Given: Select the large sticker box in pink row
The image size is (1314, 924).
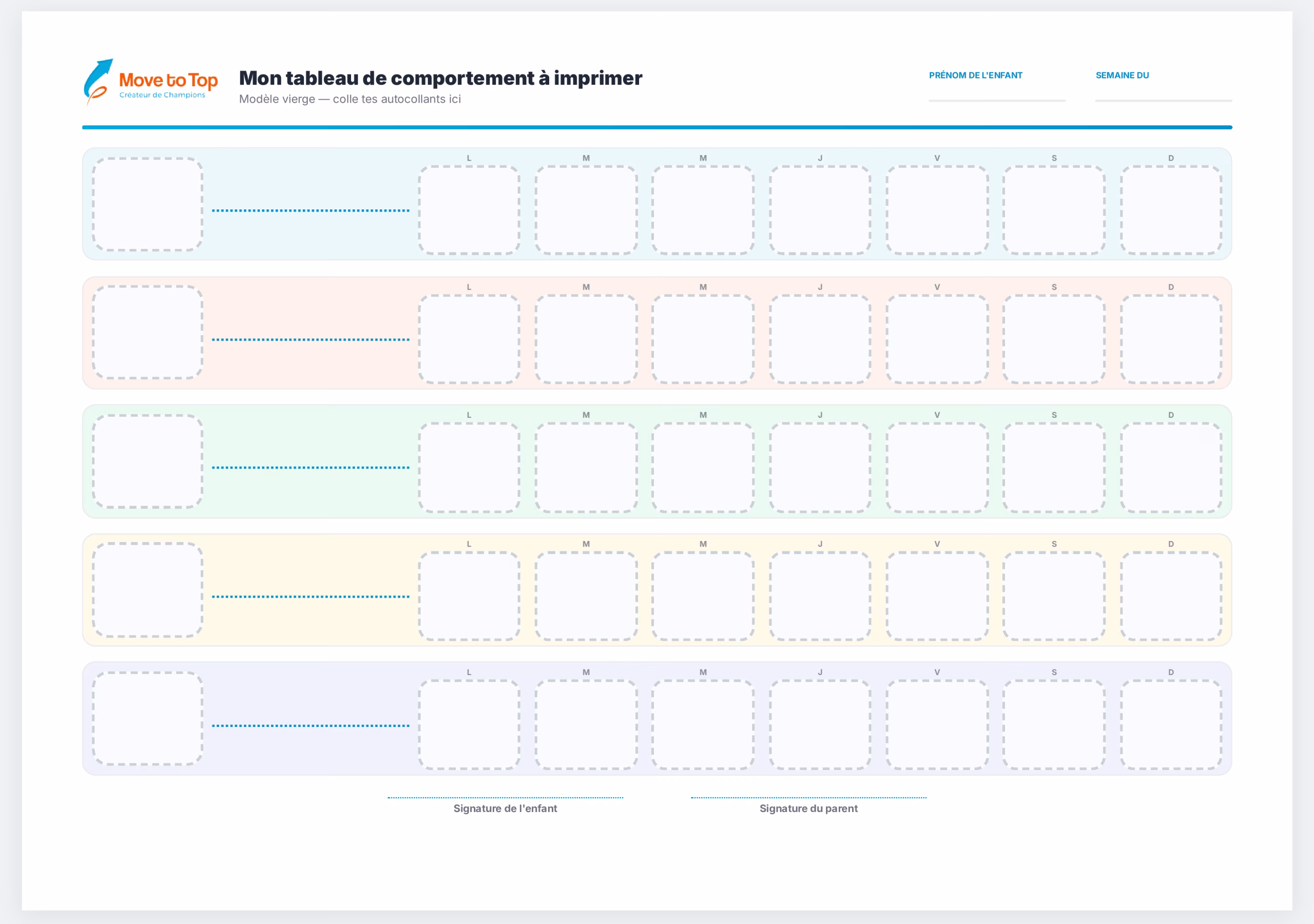Looking at the screenshot, I should pyautogui.click(x=148, y=332).
